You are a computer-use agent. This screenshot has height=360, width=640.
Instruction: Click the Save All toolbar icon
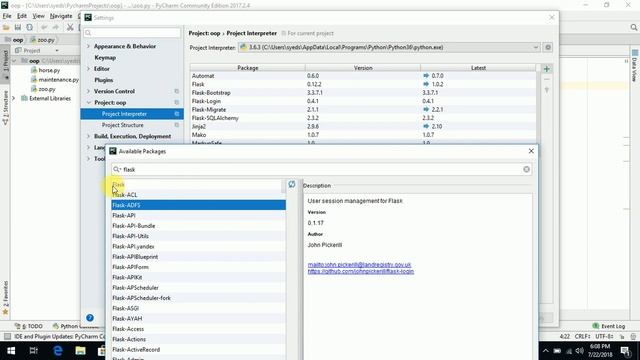point(18,27)
